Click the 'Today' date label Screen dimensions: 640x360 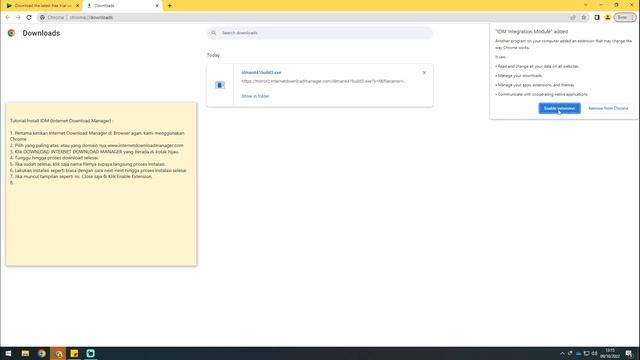coord(213,55)
